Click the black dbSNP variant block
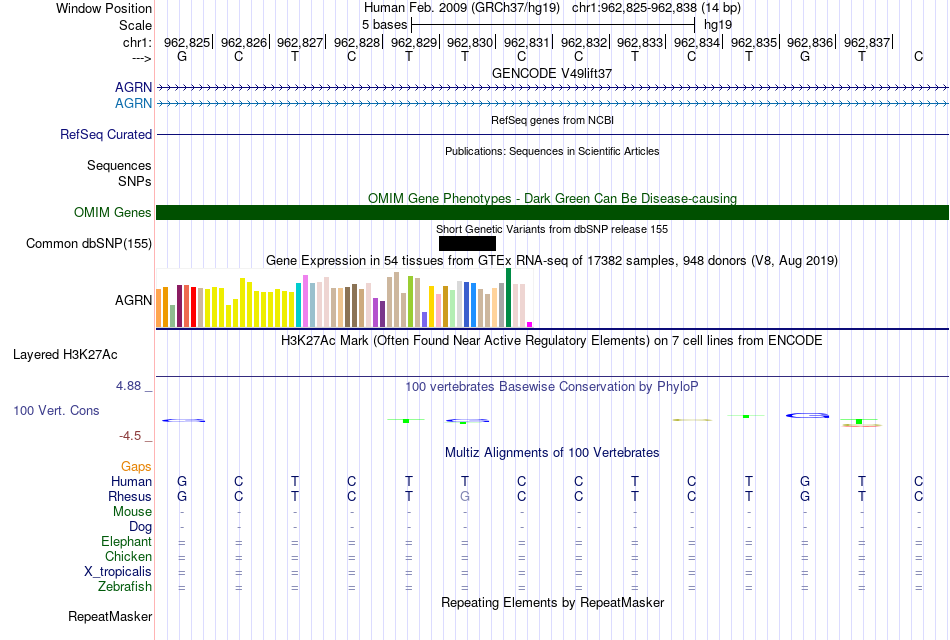This screenshot has height=640, width=950. click(467, 244)
